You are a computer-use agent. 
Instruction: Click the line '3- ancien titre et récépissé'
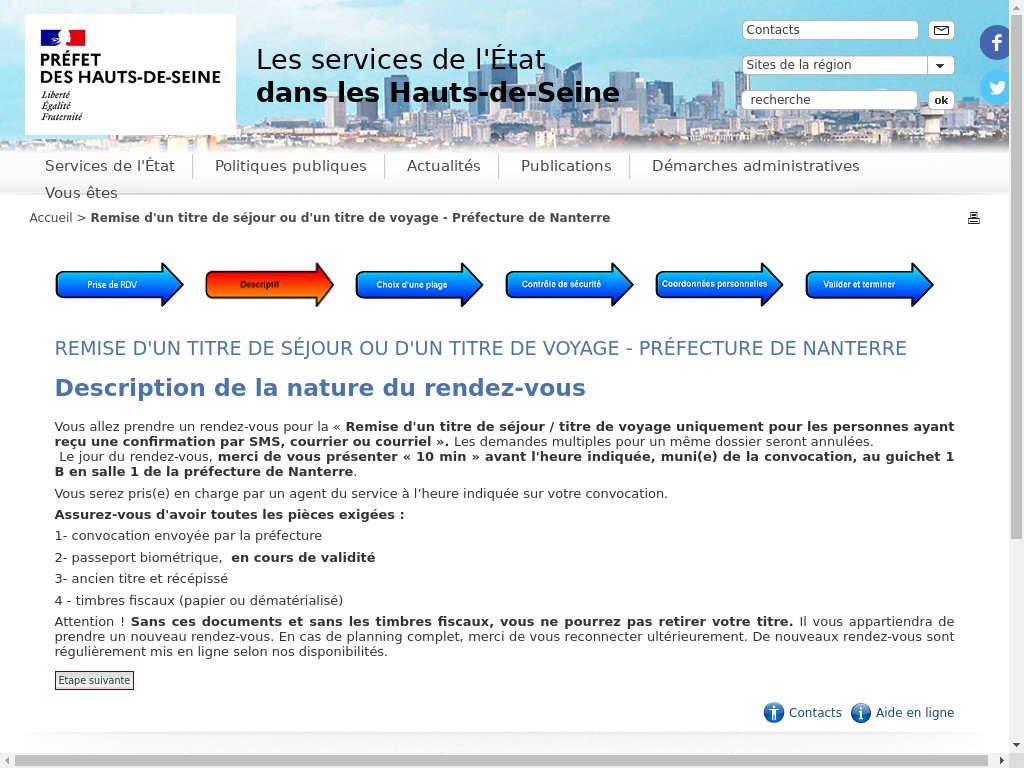(x=141, y=579)
